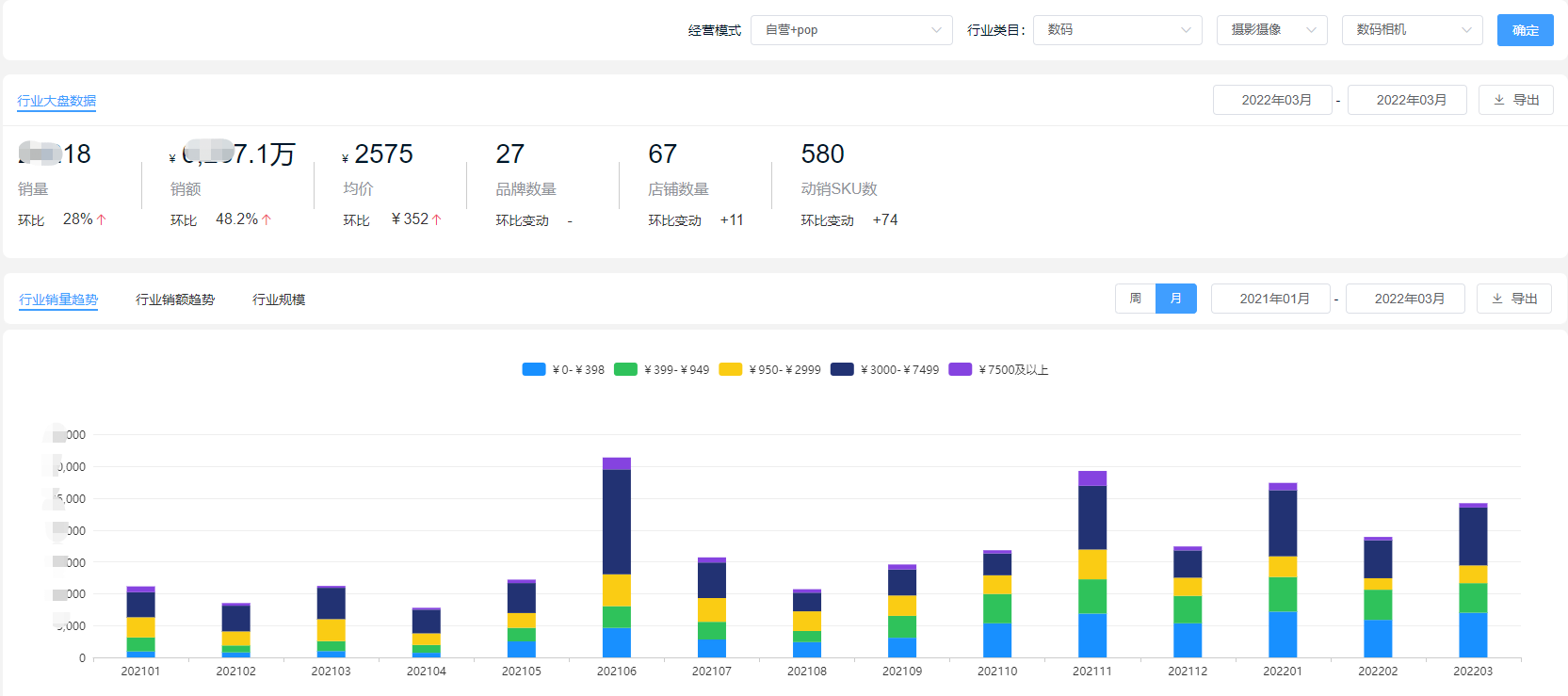The height and width of the screenshot is (696, 1568).
Task: Toggle legend swatch ¥950-¥2999 yellow series
Action: (731, 369)
